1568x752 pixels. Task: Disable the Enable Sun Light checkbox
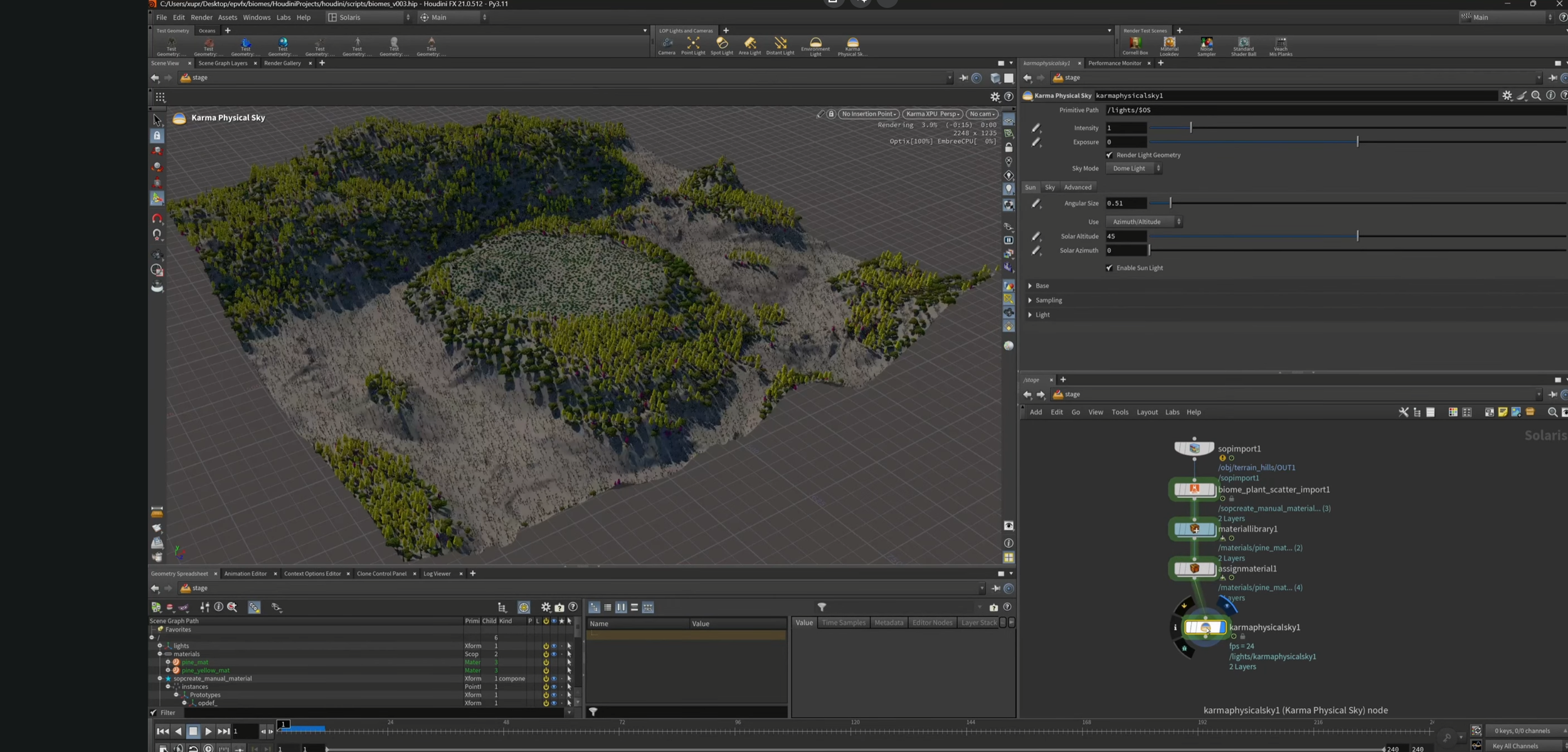click(1110, 268)
